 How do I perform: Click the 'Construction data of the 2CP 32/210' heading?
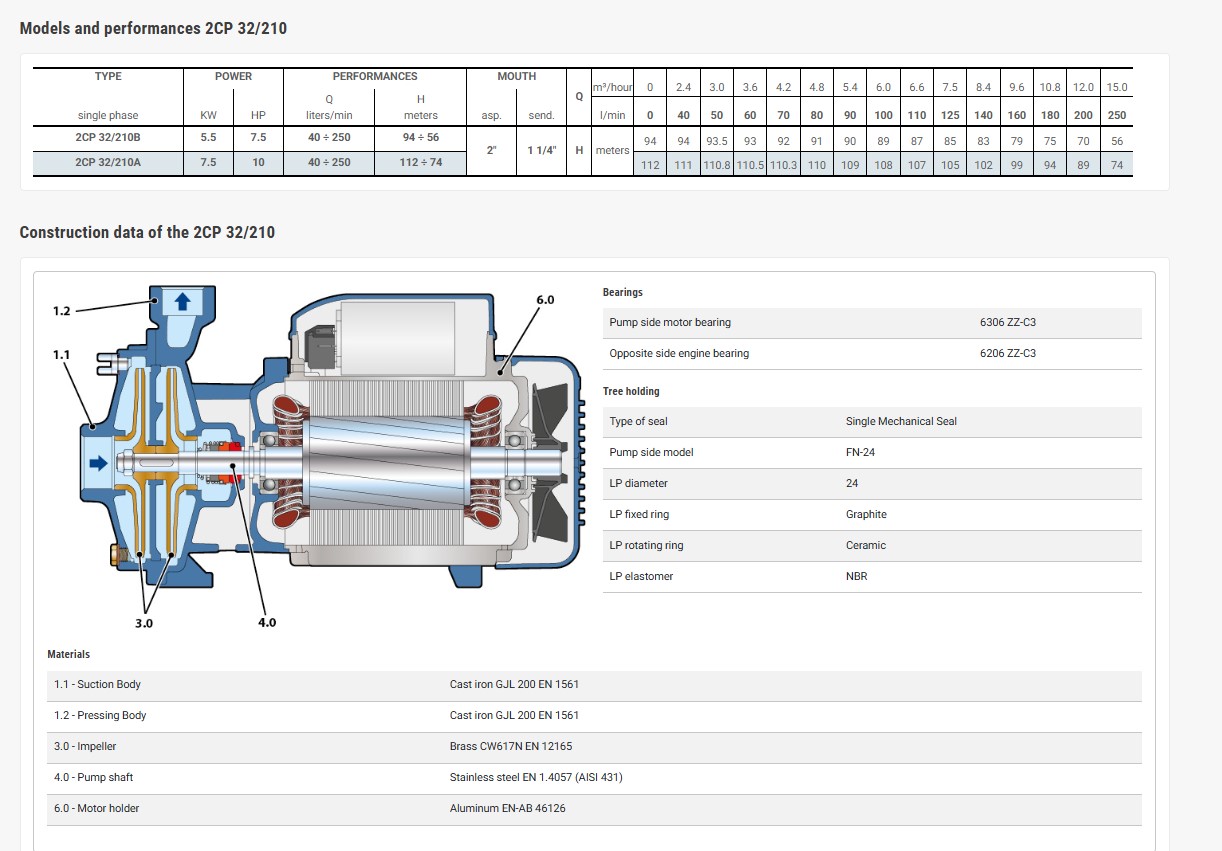[147, 232]
